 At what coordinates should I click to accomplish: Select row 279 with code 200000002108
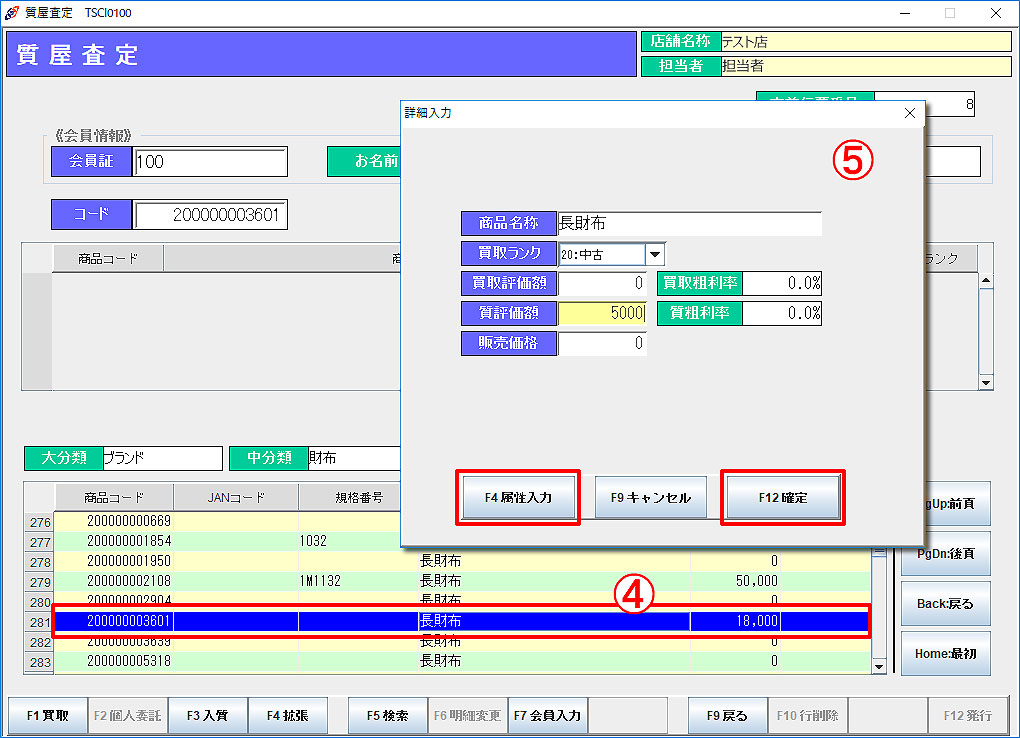pos(129,581)
